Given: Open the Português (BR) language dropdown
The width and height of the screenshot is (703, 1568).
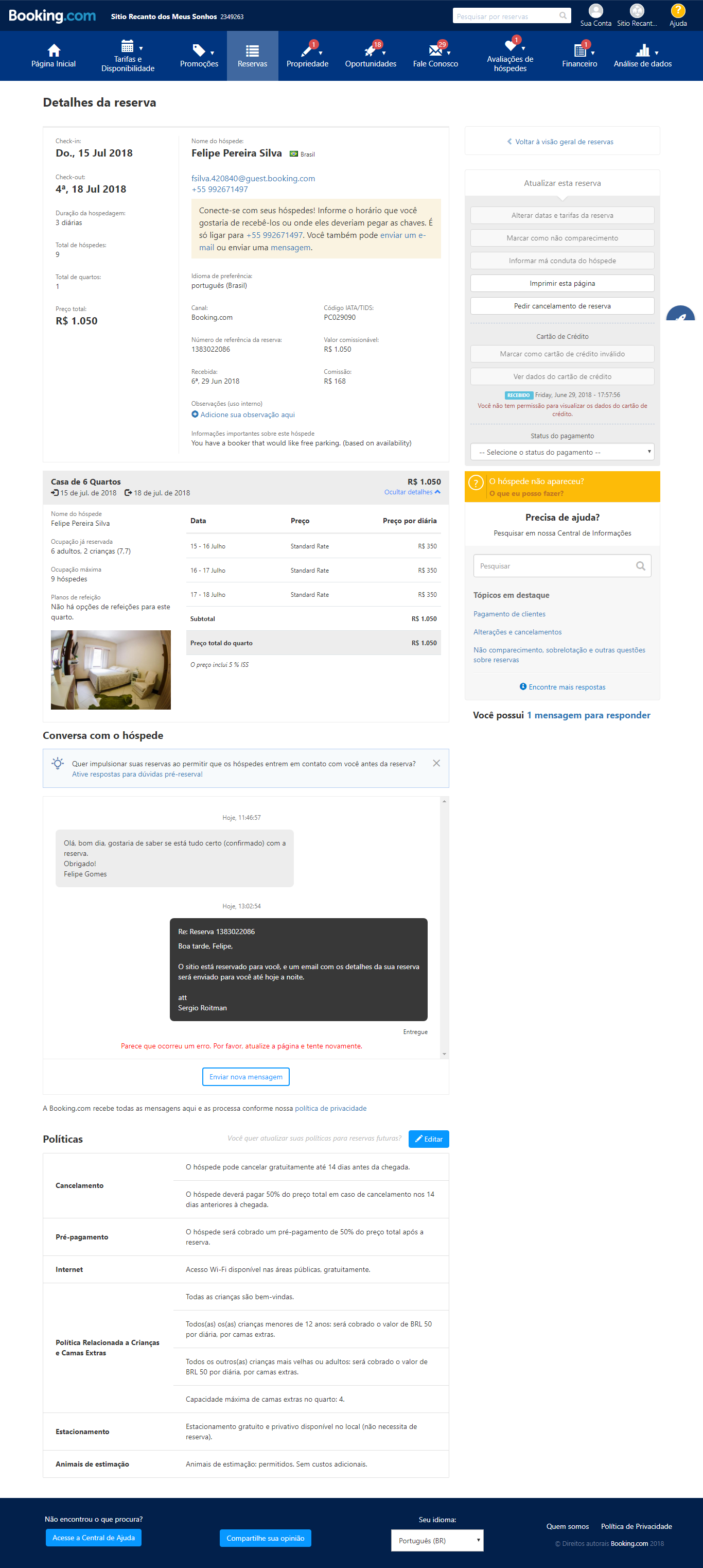Looking at the screenshot, I should [x=436, y=1540].
